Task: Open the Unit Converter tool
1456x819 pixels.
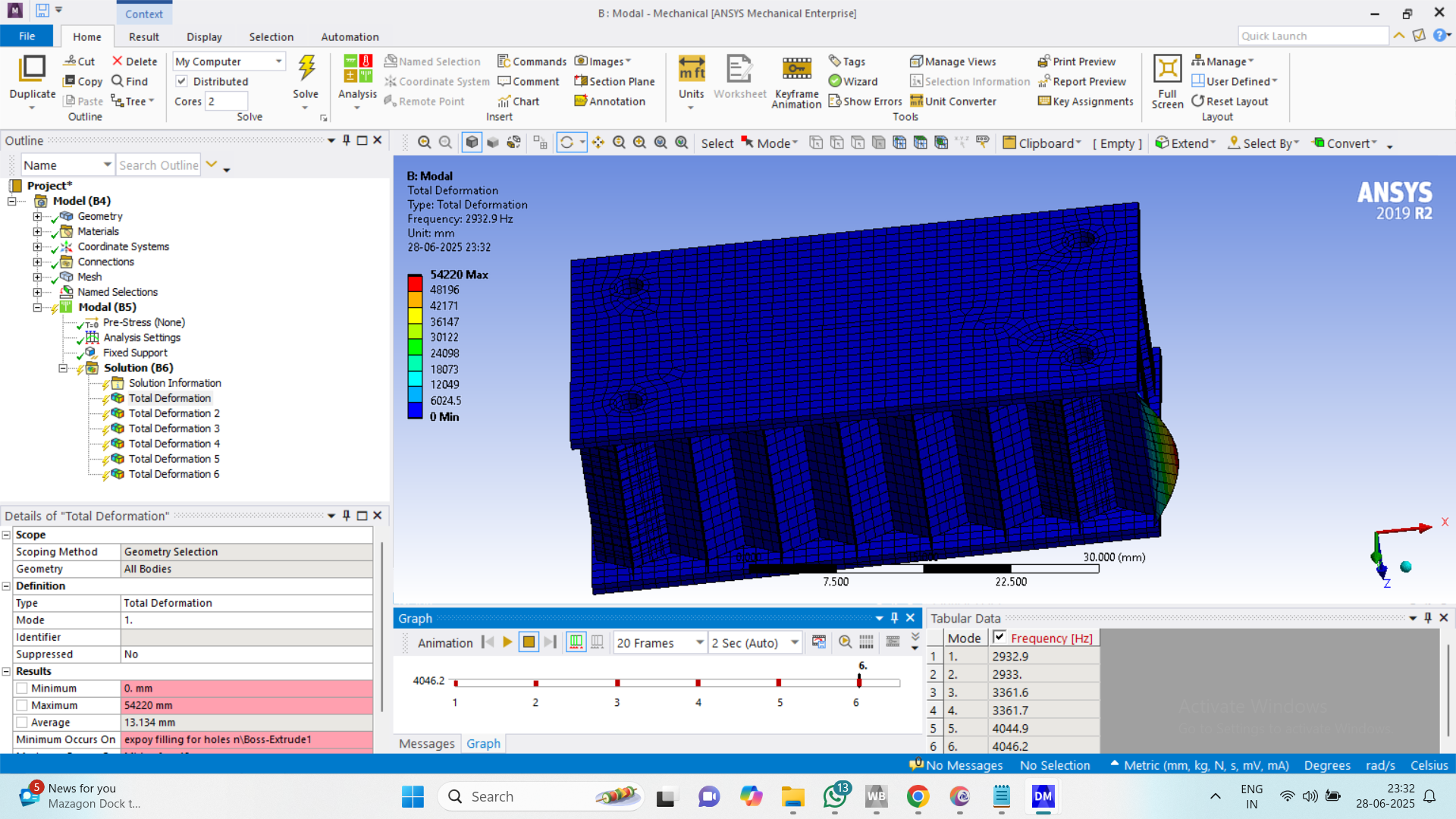Action: tap(953, 101)
